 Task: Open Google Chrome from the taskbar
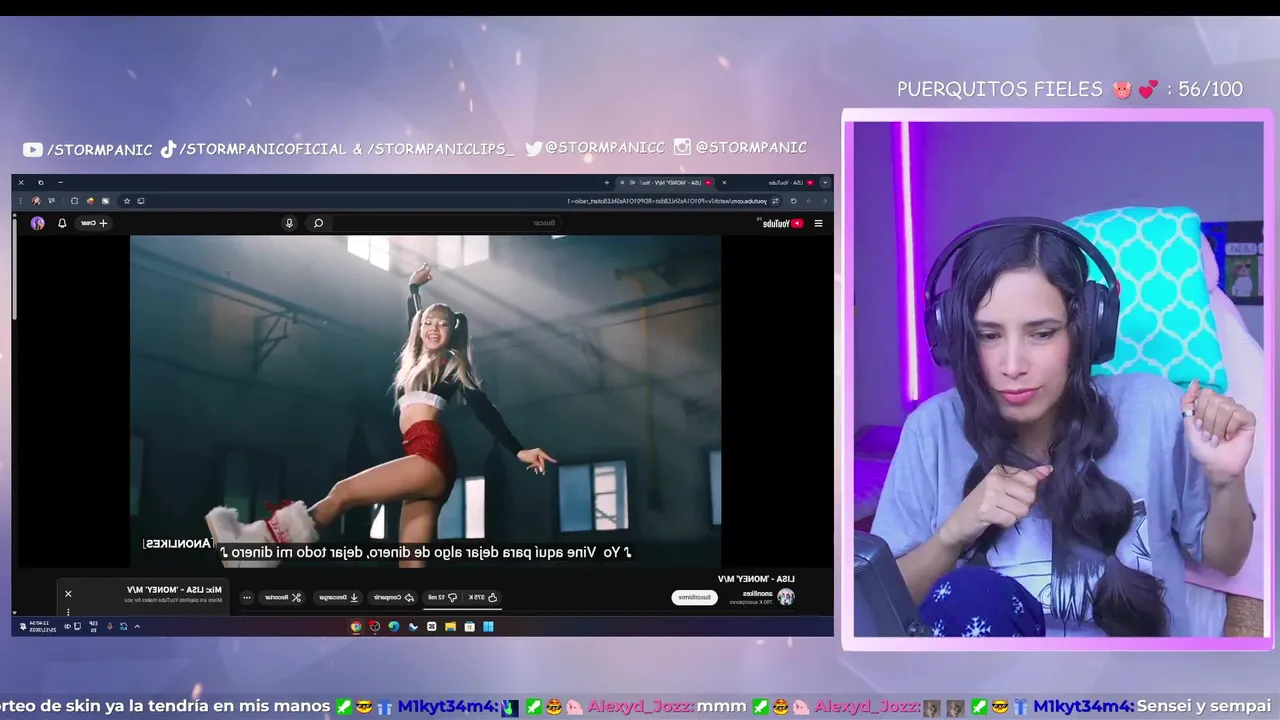(x=356, y=626)
